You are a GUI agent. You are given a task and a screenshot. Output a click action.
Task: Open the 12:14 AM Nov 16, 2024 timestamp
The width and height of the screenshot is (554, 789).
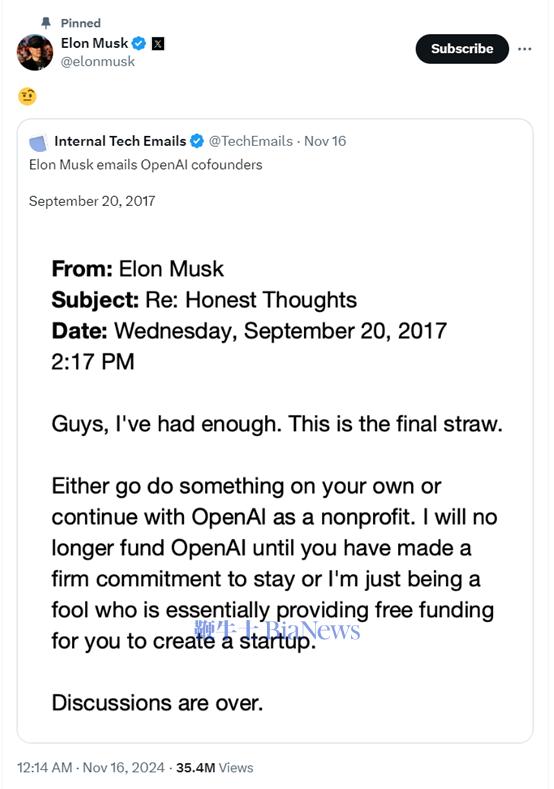91,767
